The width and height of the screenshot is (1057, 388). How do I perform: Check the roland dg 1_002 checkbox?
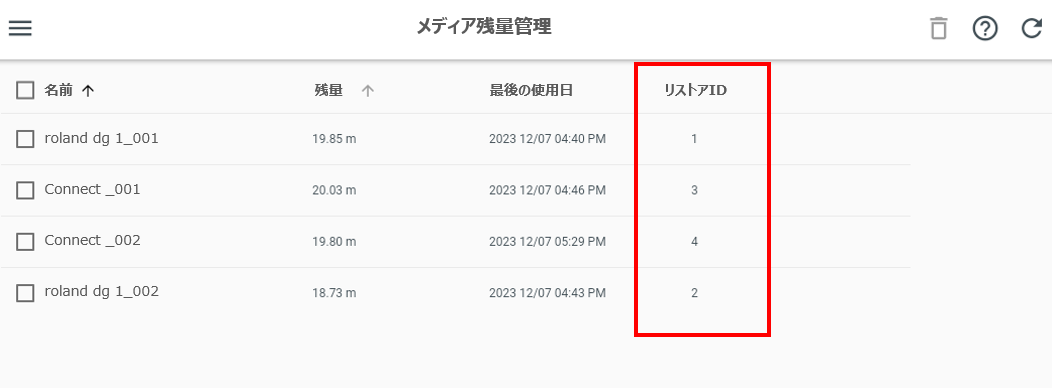25,293
